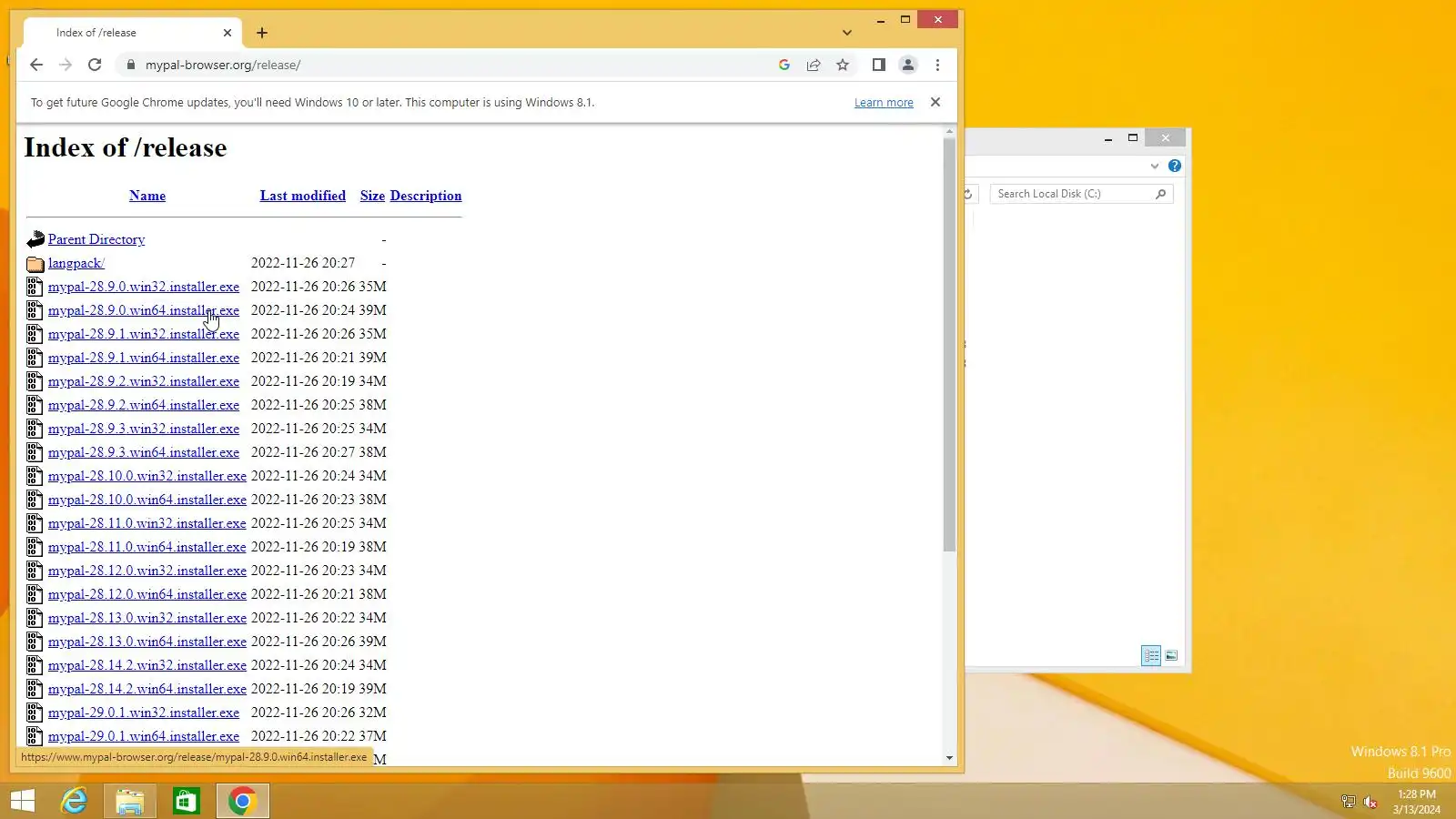
Task: Click the Chrome forward arrow
Action: [x=66, y=65]
